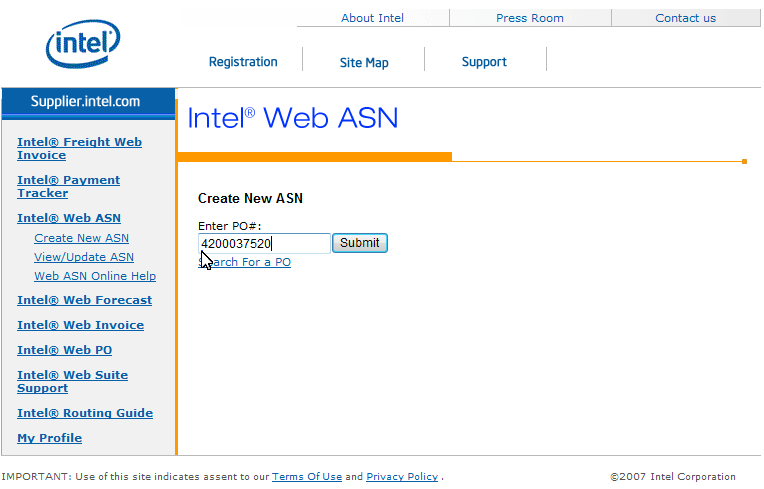The height and width of the screenshot is (489, 764).
Task: Open Intel Web Suite Support link
Action: (x=73, y=381)
